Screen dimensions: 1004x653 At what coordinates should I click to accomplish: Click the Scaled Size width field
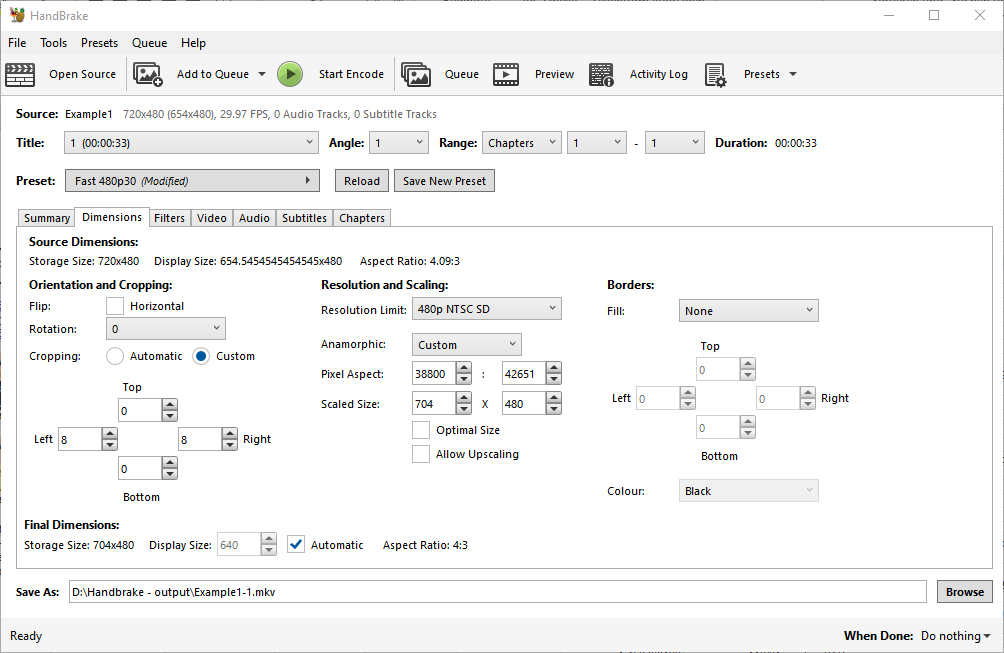434,404
